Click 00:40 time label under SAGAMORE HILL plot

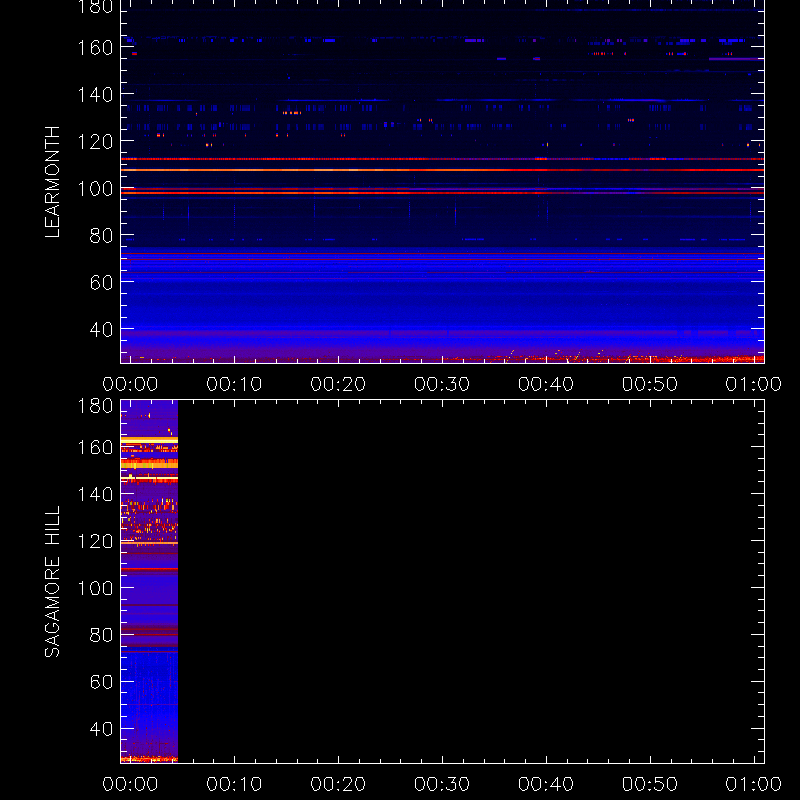[x=546, y=784]
